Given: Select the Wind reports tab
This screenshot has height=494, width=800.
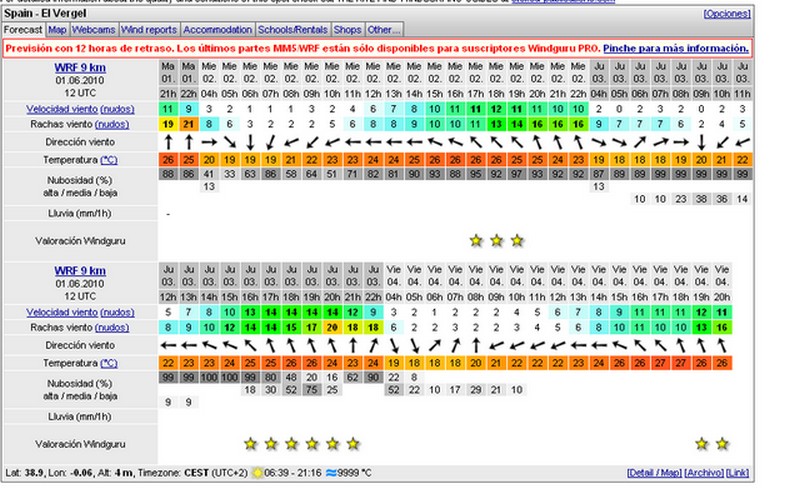Looking at the screenshot, I should 148,30.
